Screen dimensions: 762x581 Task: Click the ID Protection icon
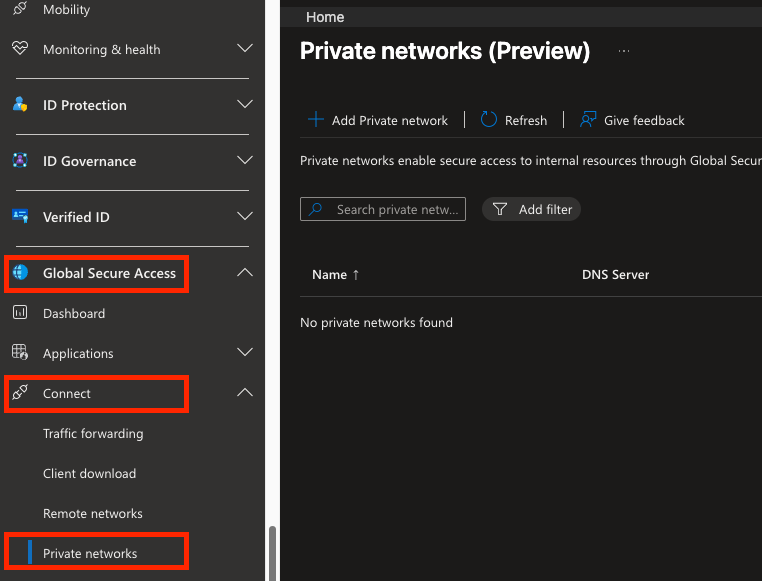[x=20, y=105]
